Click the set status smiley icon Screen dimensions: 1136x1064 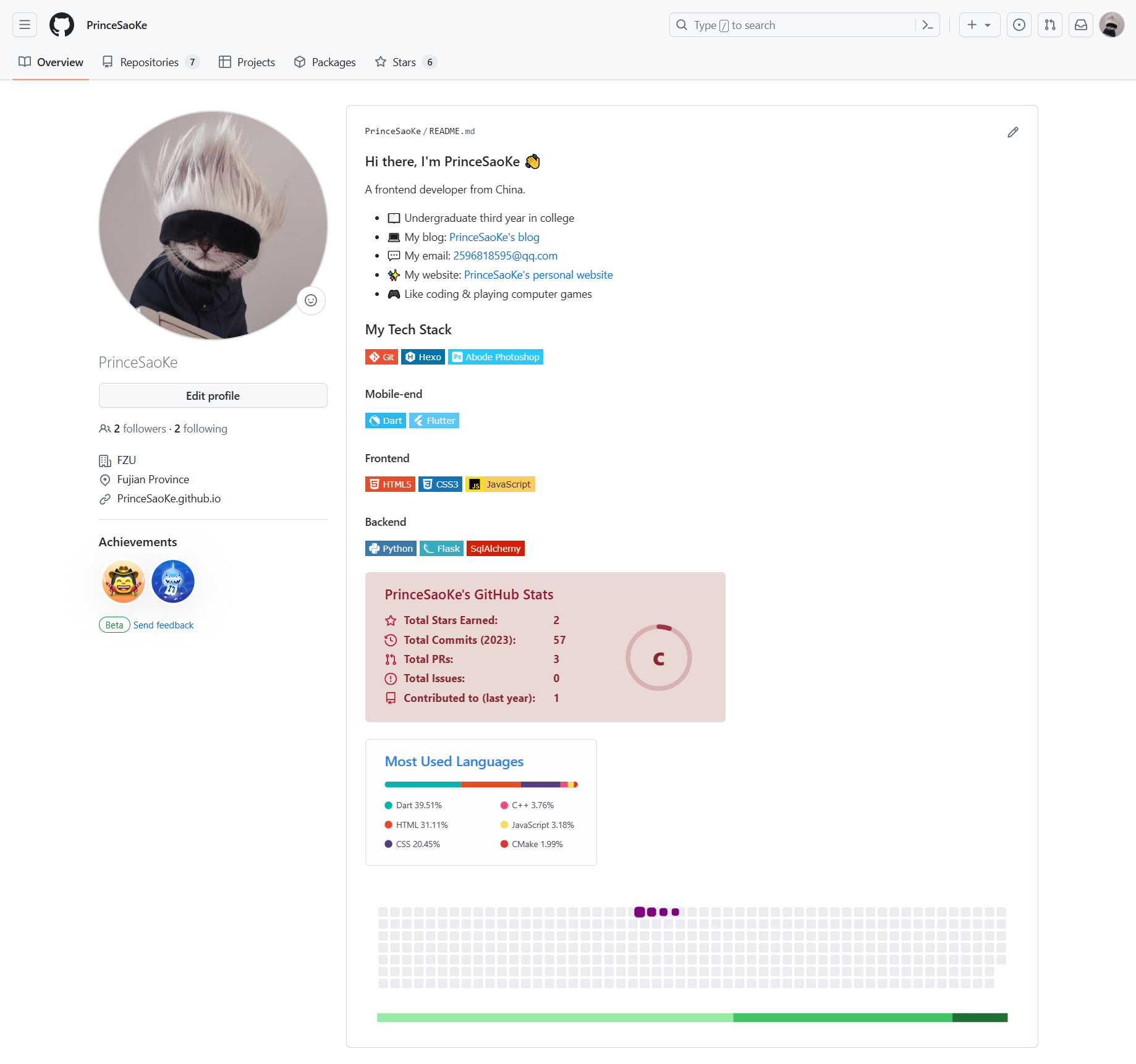click(311, 300)
